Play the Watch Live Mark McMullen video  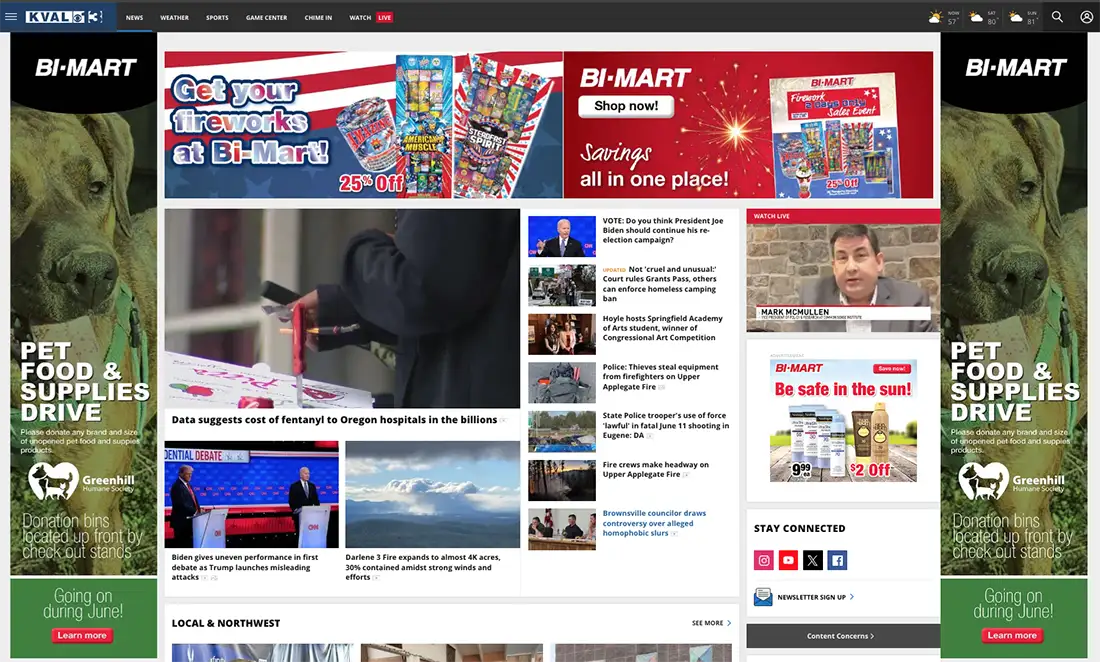[x=843, y=278]
